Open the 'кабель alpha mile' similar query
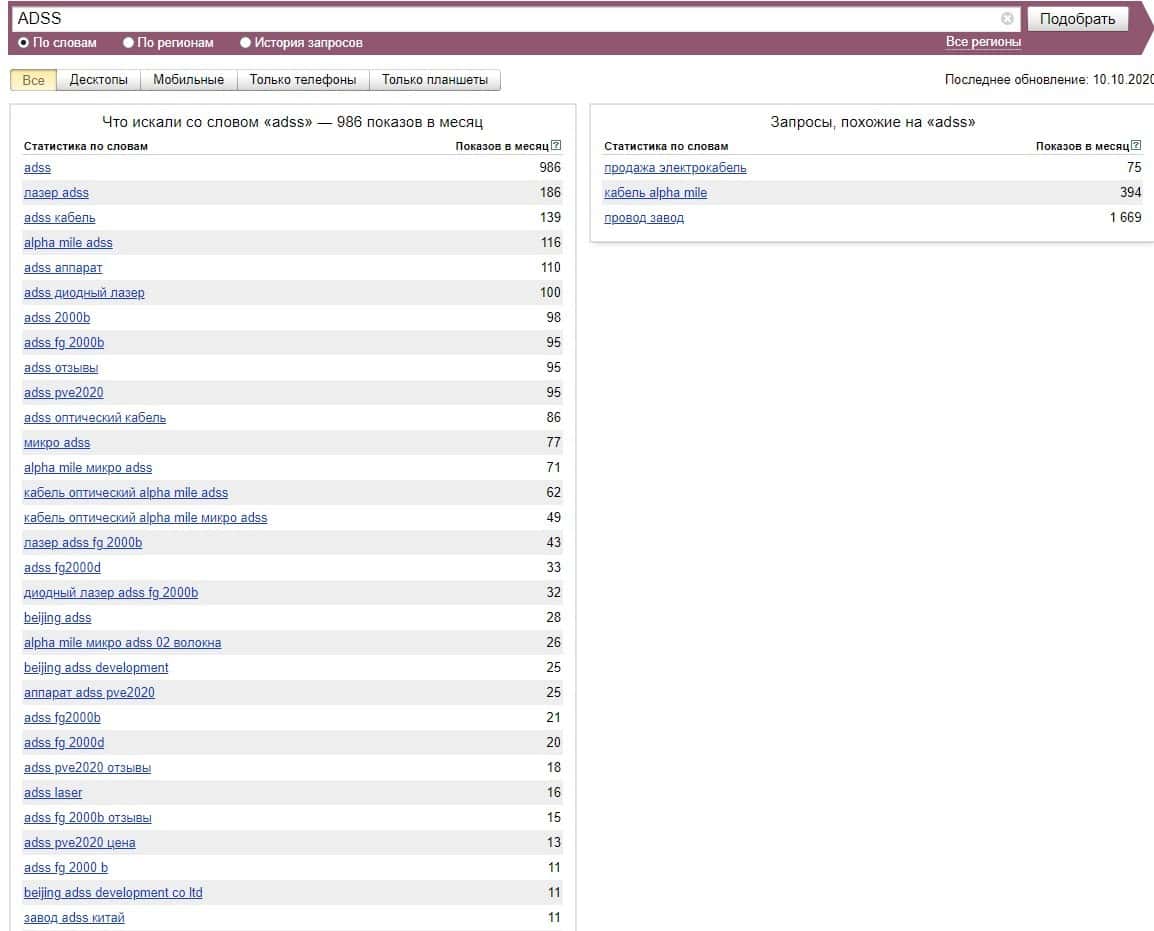Viewport: 1154px width, 931px height. pyautogui.click(x=655, y=193)
